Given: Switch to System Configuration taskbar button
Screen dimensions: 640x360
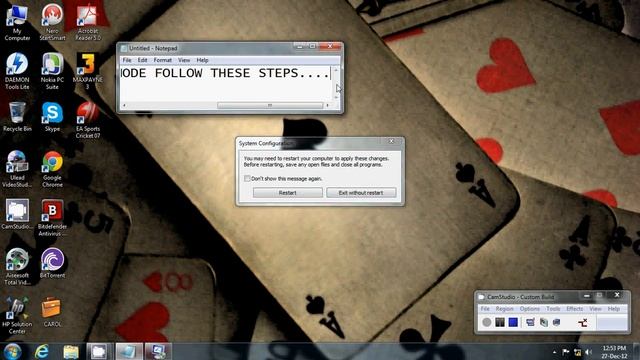Looking at the screenshot, I should pyautogui.click(x=158, y=351).
